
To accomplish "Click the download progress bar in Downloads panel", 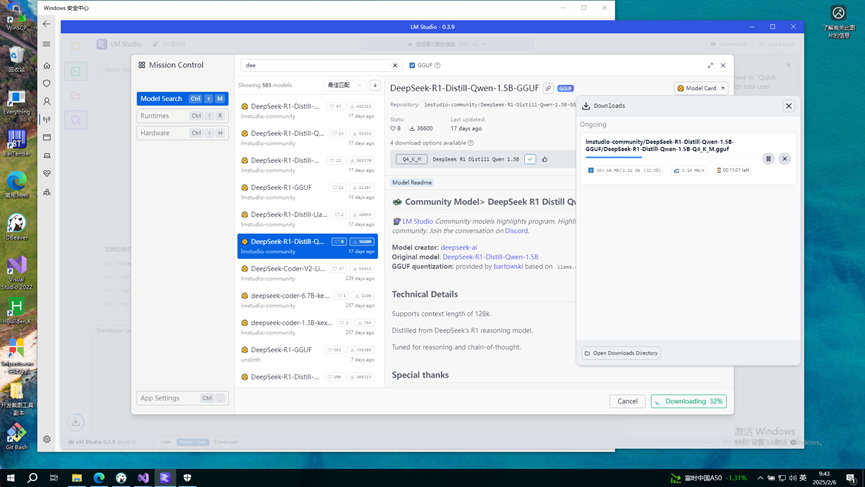I will click(x=670, y=157).
